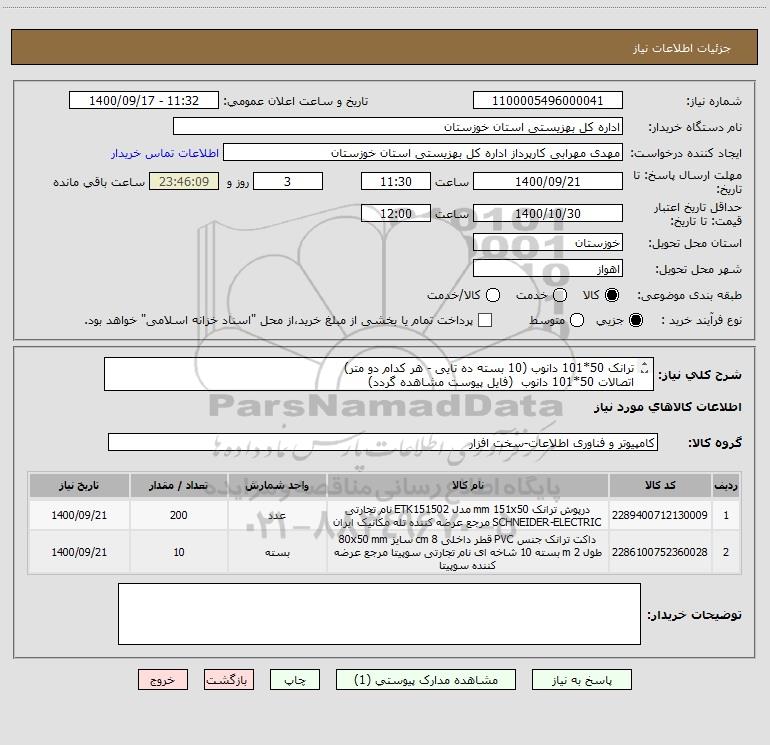770x745 pixels.
Task: Click the پاسخ به نیاز button
Action: click(581, 680)
